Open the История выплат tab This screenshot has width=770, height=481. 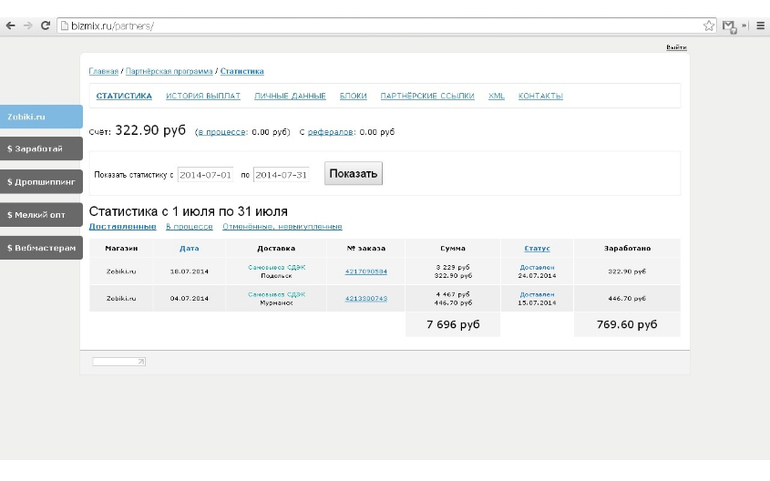pyautogui.click(x=203, y=96)
